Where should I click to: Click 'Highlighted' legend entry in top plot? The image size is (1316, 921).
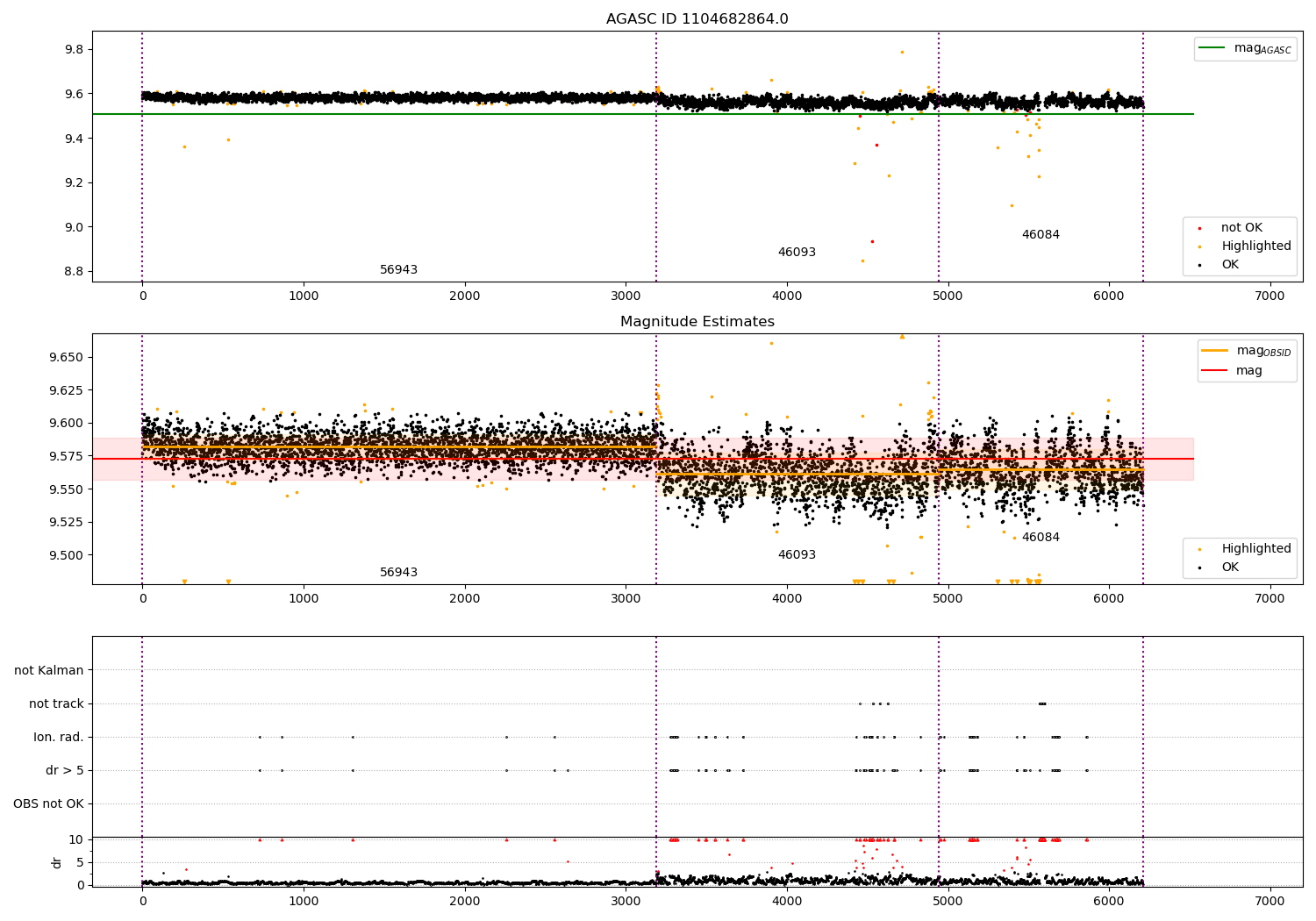[1246, 246]
